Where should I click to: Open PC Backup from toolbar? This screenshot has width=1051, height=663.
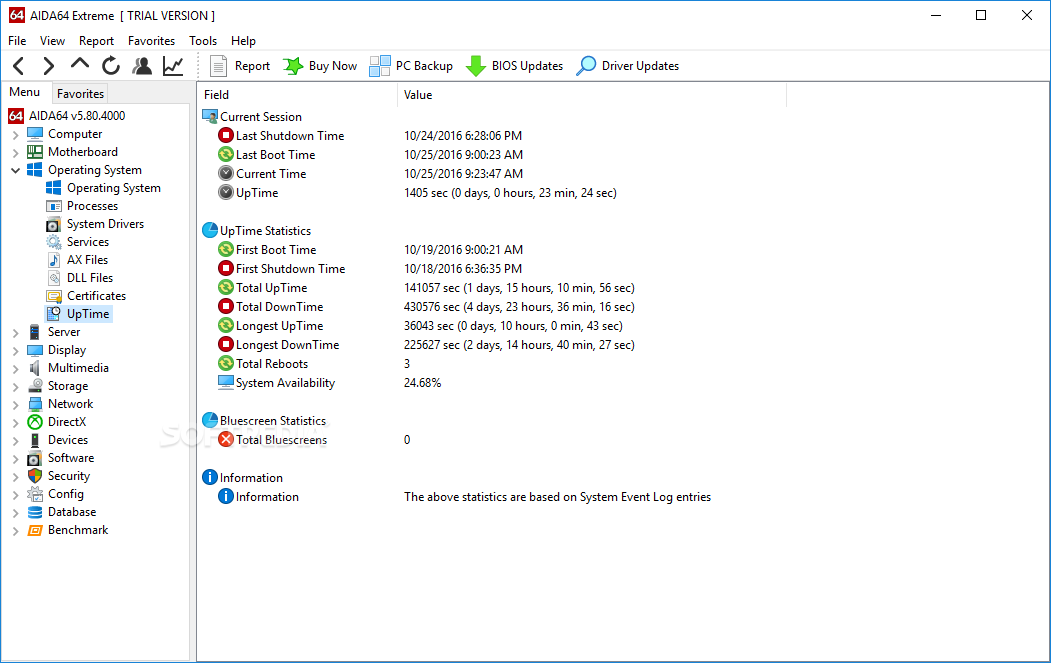click(x=411, y=66)
